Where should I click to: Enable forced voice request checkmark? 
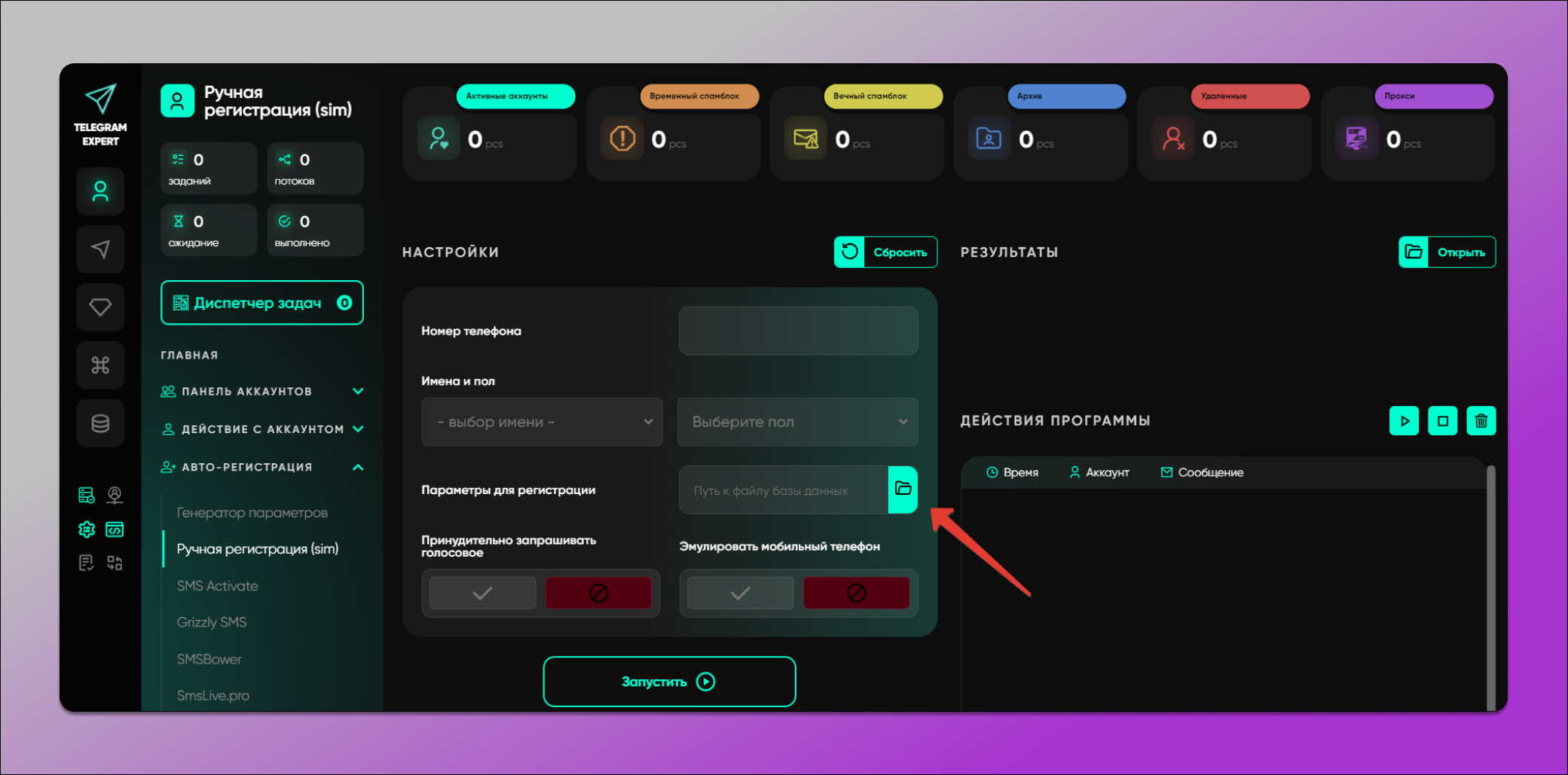click(x=482, y=593)
